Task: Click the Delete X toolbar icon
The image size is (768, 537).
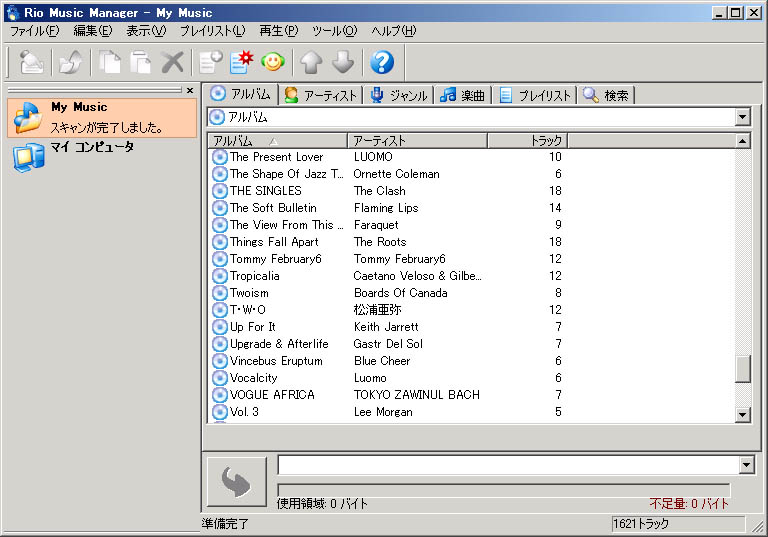Action: point(172,62)
